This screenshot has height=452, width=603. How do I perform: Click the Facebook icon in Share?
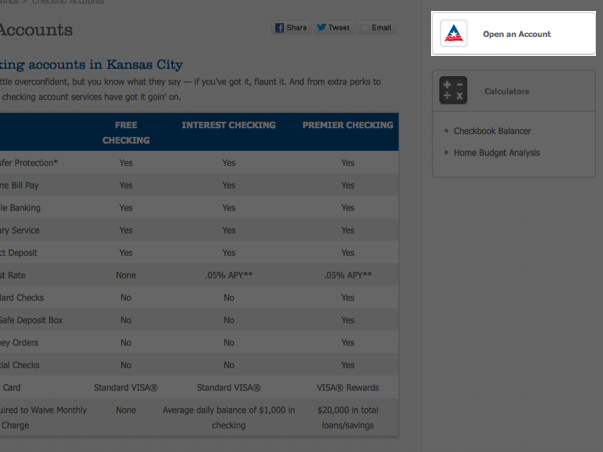click(x=280, y=28)
